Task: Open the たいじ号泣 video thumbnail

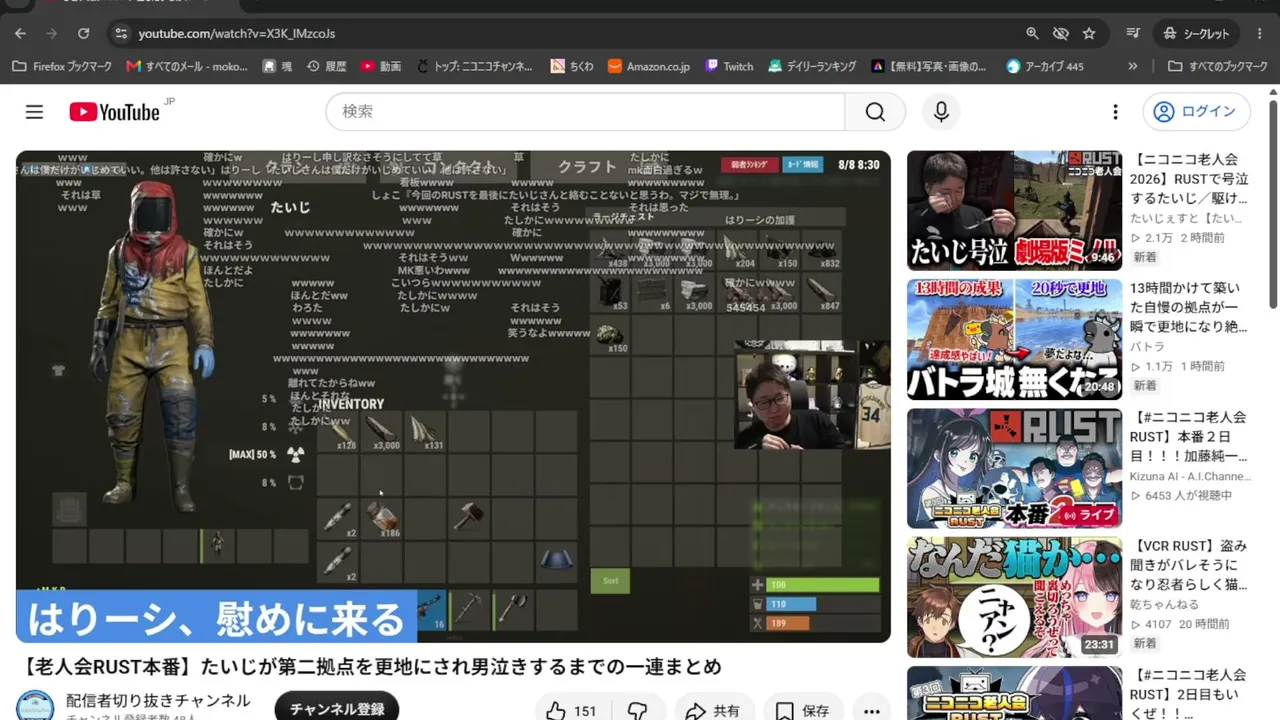Action: pos(1014,211)
